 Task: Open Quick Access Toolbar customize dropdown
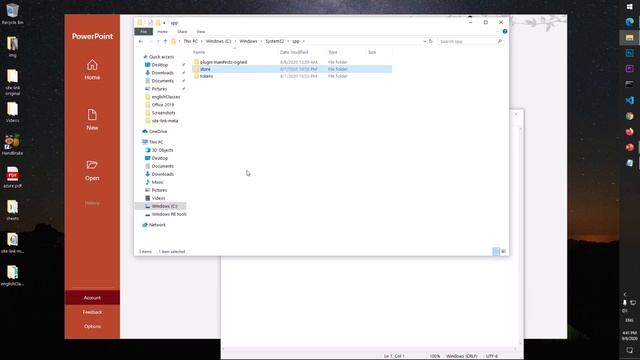pyautogui.click(x=164, y=23)
